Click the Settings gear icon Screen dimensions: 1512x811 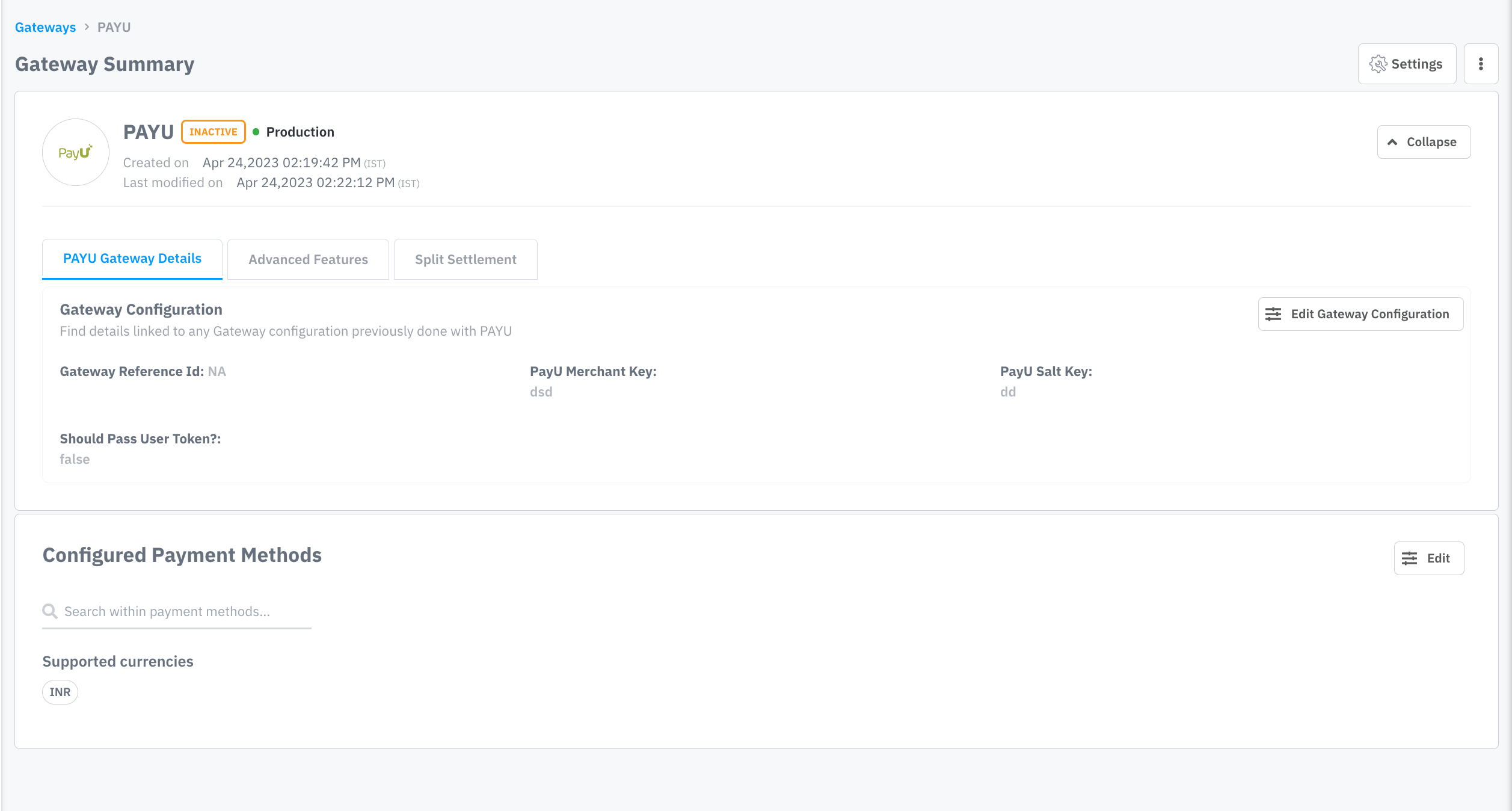(x=1378, y=64)
